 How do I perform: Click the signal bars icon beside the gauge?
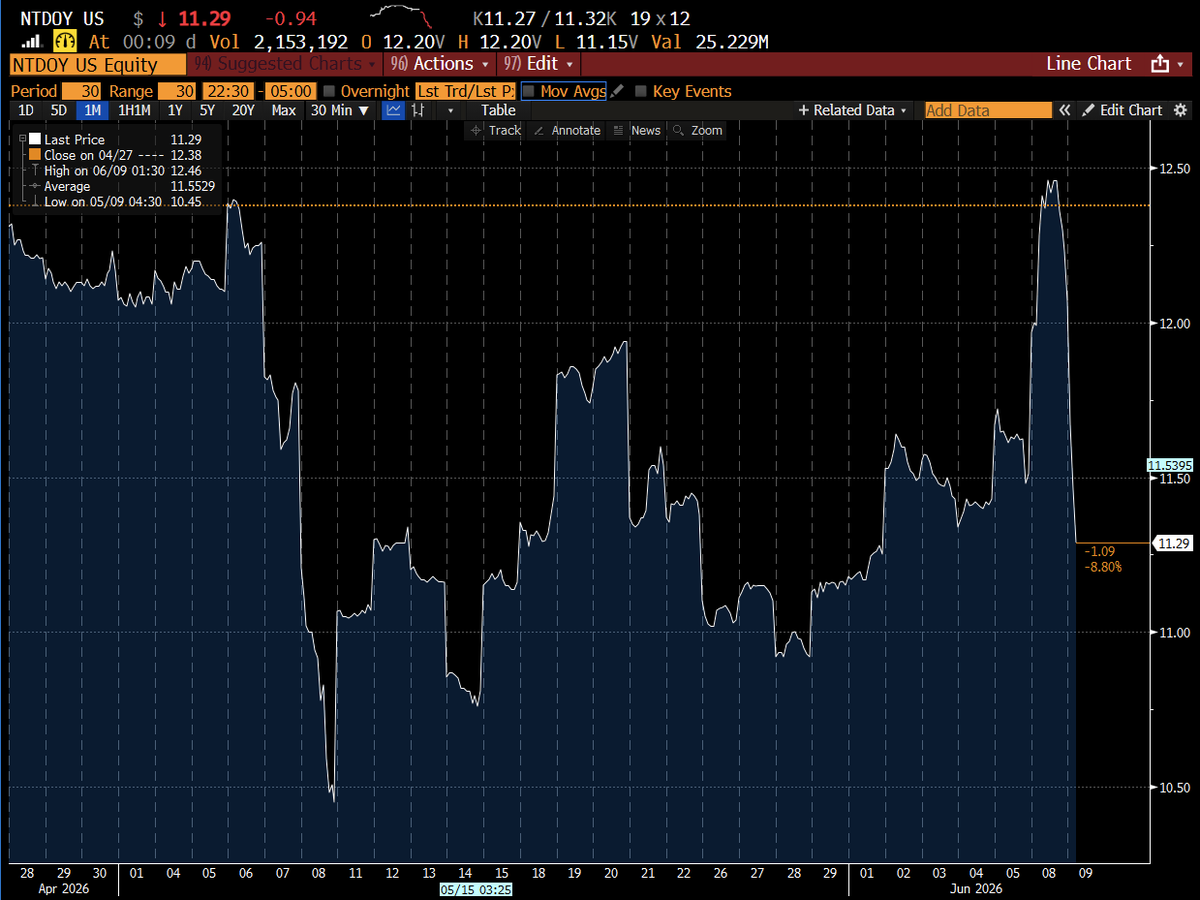pos(31,41)
